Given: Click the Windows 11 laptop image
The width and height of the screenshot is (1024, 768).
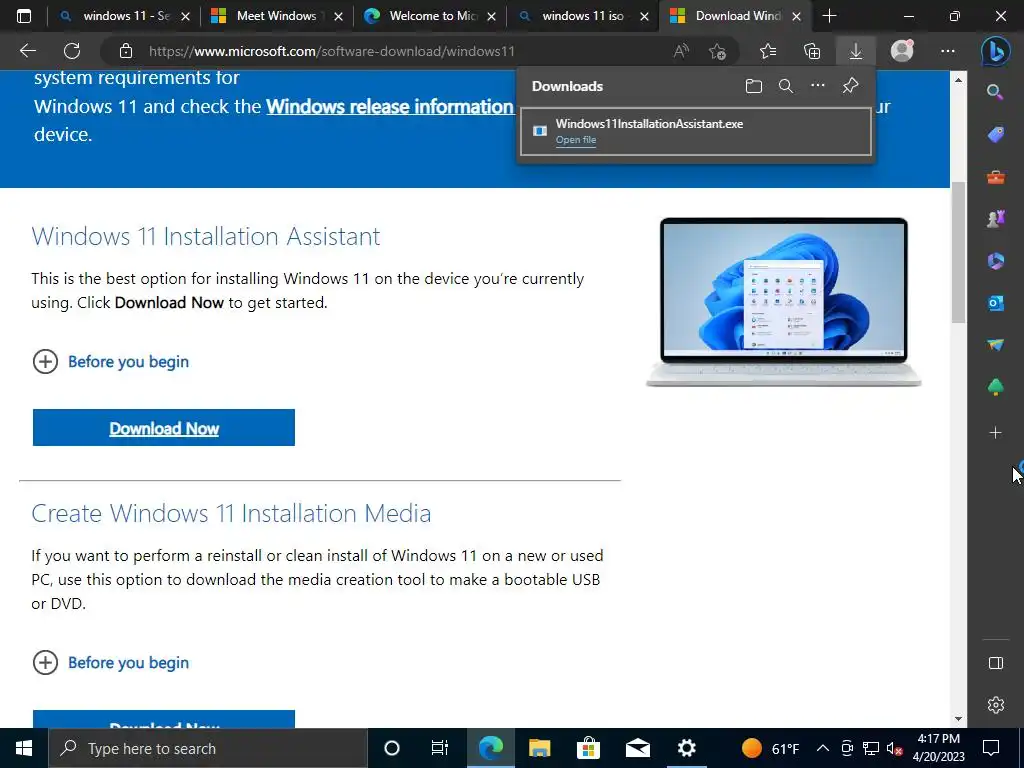Looking at the screenshot, I should tap(784, 302).
